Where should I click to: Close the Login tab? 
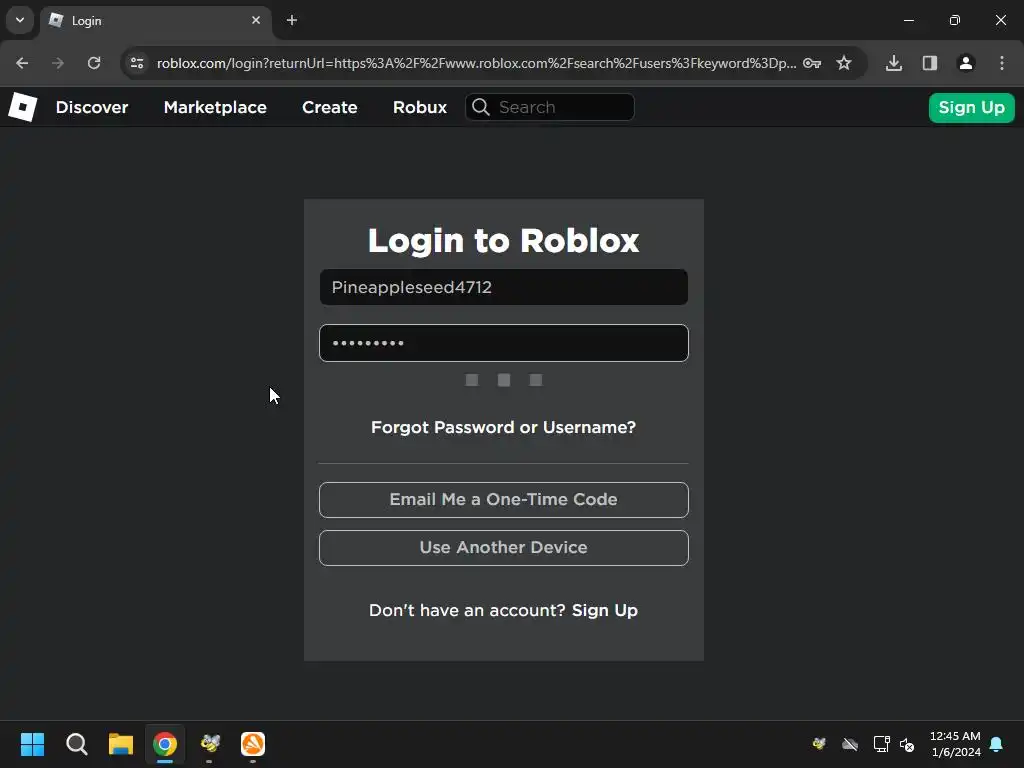click(x=256, y=20)
